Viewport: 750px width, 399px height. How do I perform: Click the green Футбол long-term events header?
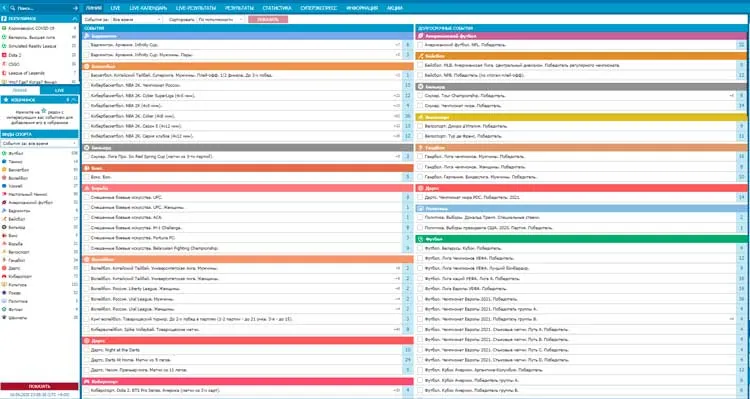point(582,238)
